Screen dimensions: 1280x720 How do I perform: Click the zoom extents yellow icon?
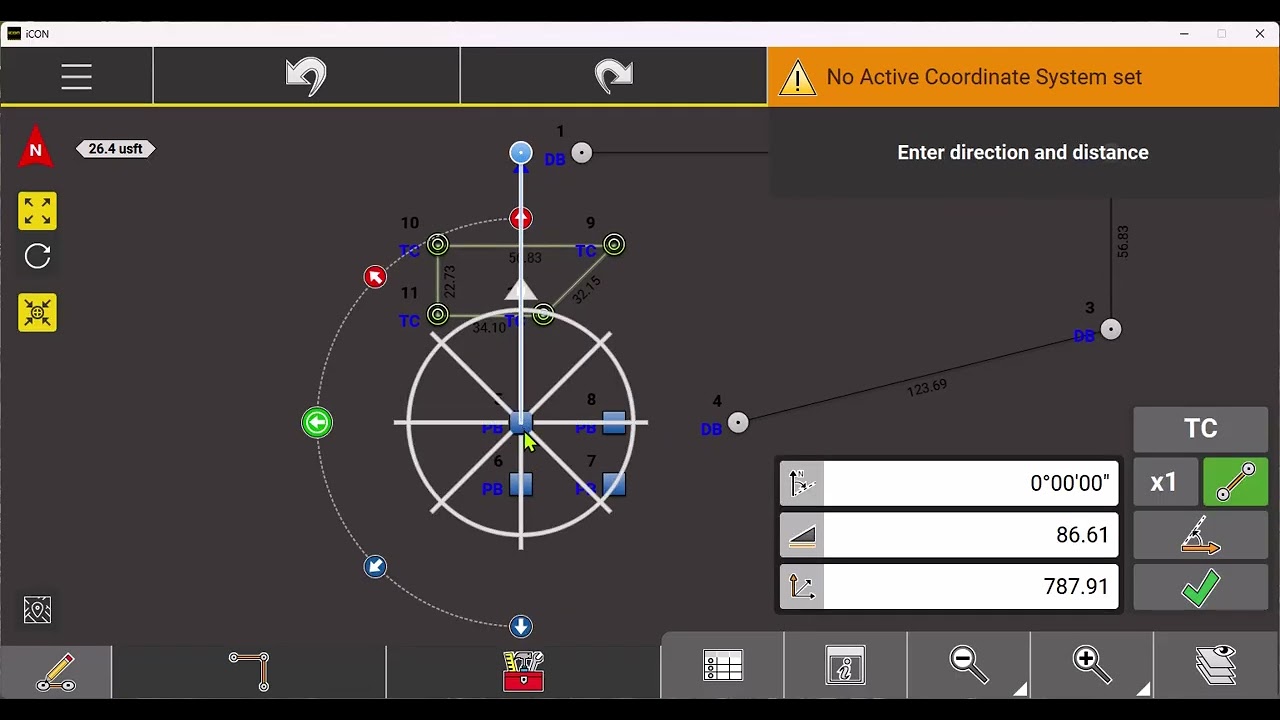pyautogui.click(x=37, y=211)
